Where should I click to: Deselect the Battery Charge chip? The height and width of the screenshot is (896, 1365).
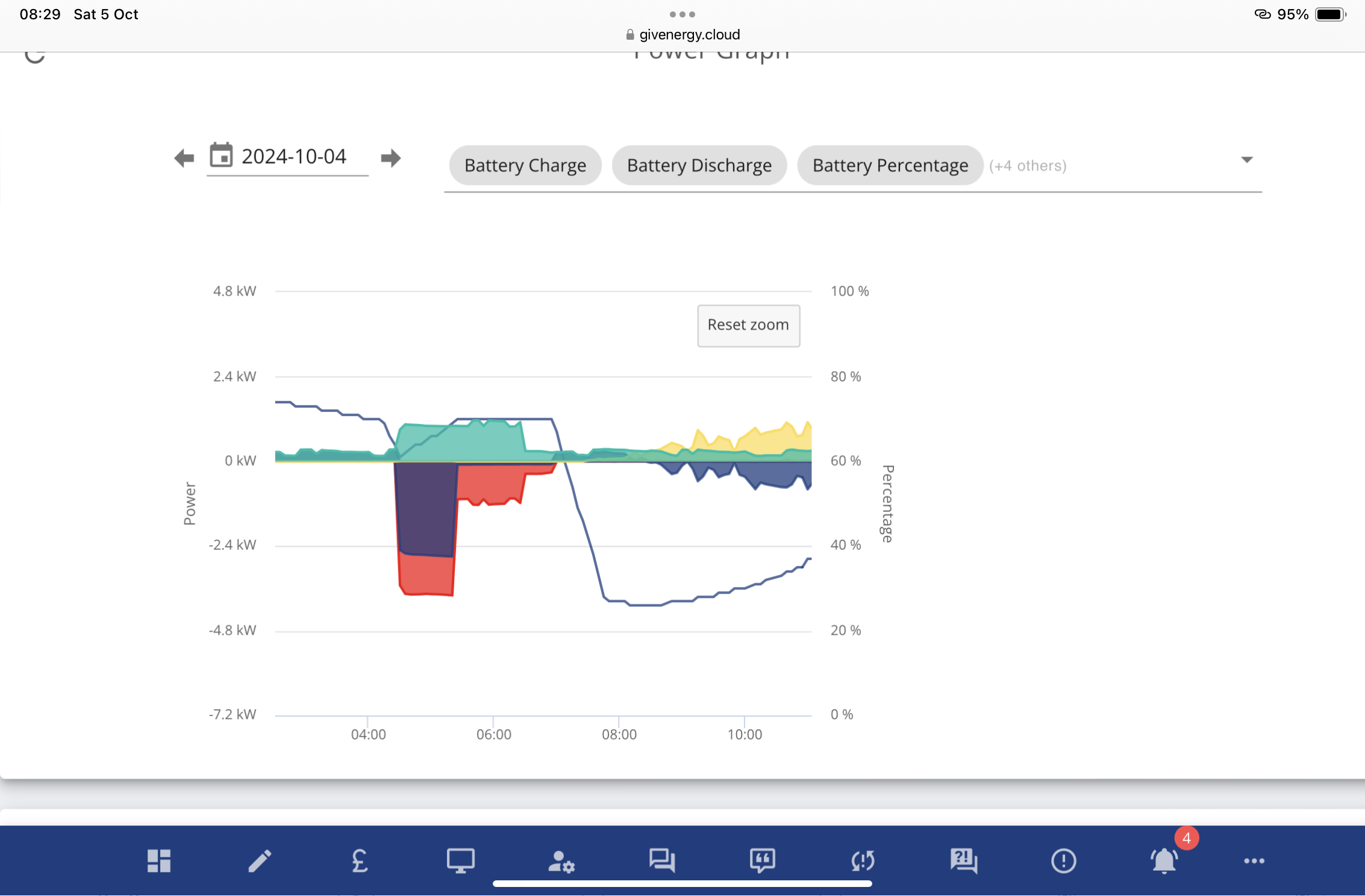(x=525, y=165)
